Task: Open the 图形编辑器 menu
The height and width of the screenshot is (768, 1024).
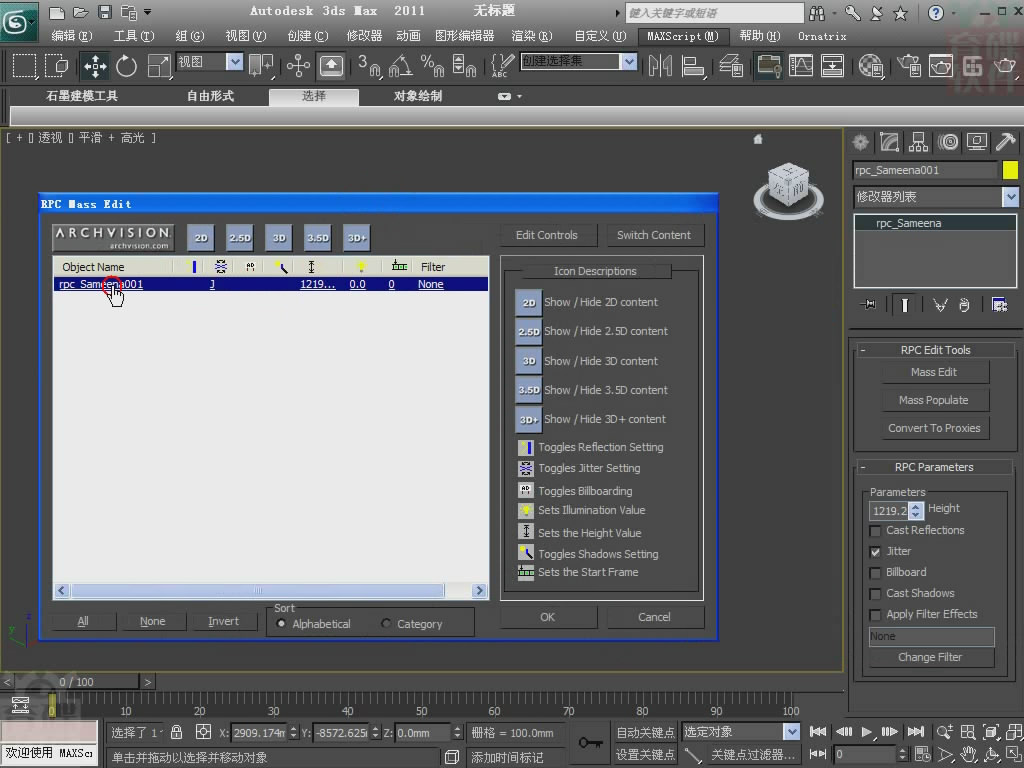Action: tap(464, 36)
